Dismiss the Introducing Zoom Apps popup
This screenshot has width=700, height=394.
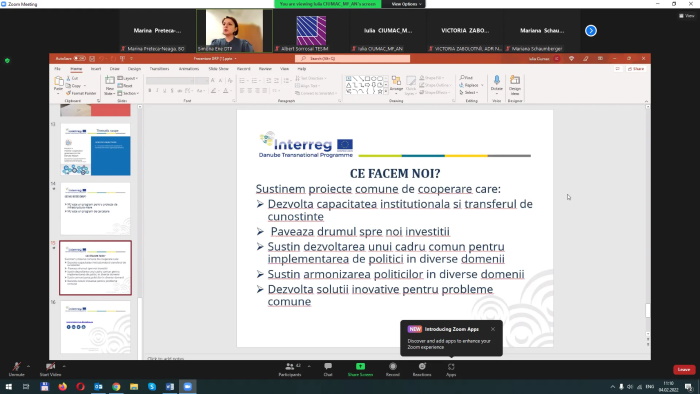pos(493,329)
